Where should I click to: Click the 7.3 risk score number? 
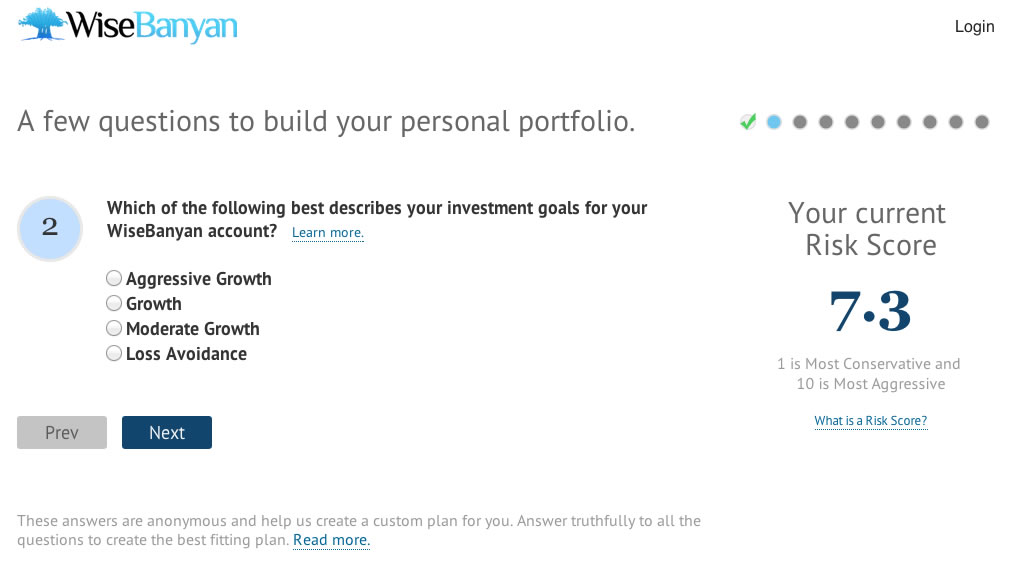(870, 311)
